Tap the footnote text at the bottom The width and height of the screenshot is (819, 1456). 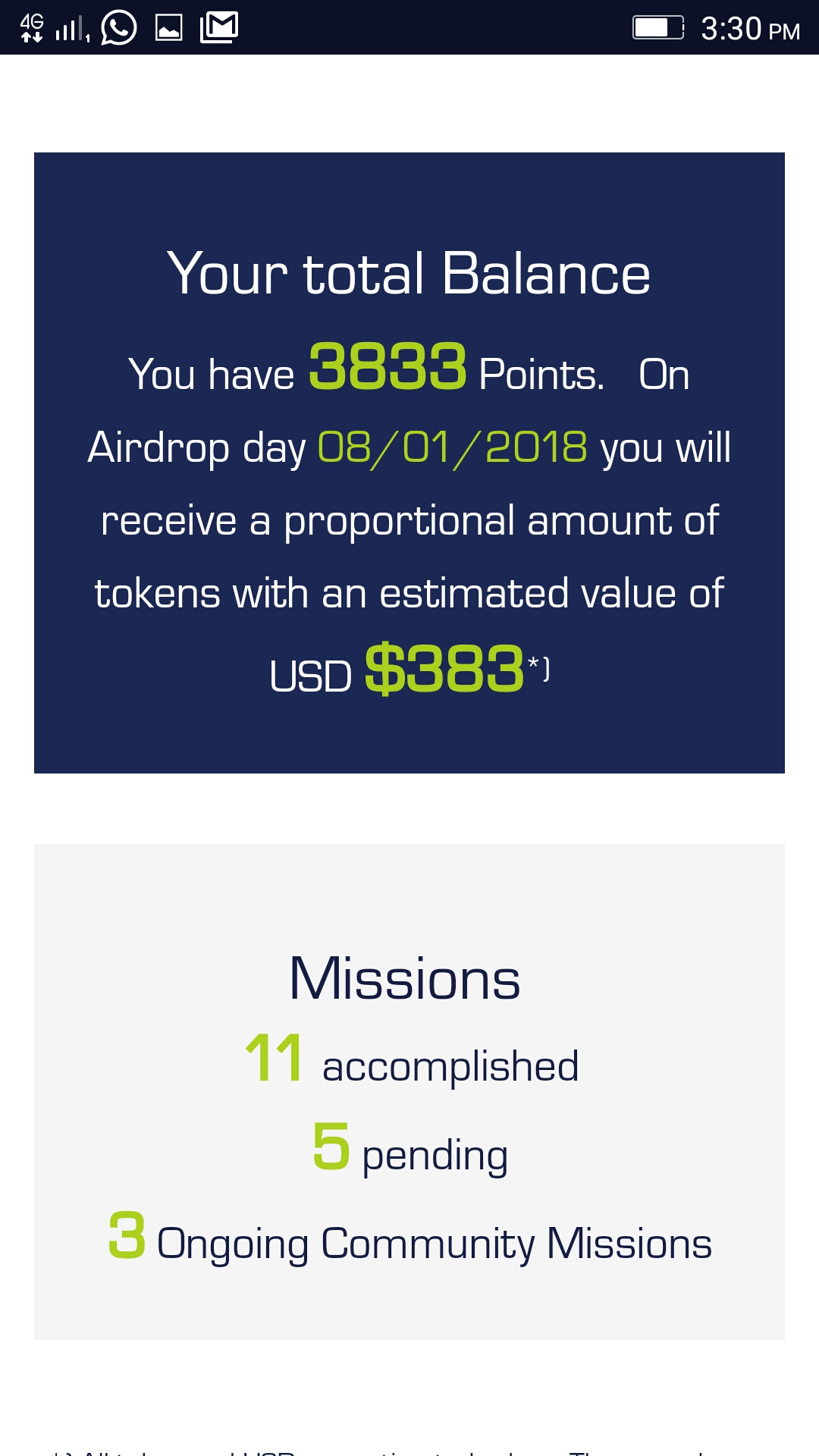(409, 1450)
